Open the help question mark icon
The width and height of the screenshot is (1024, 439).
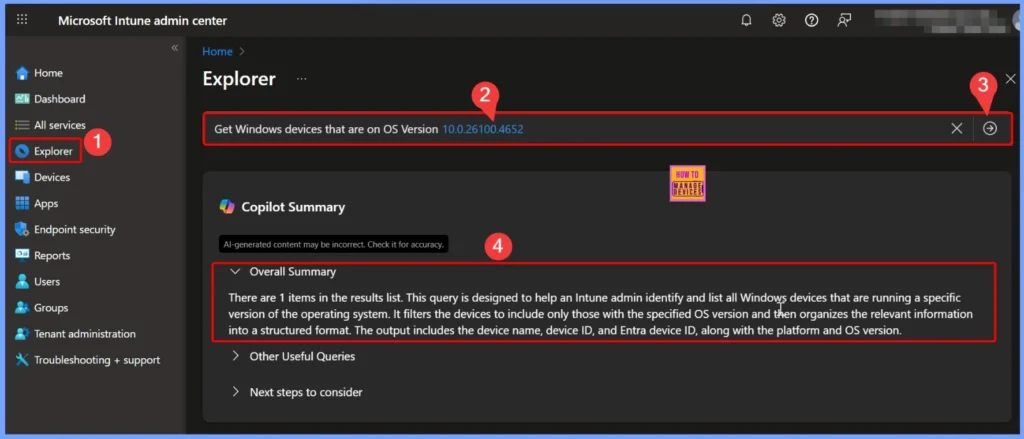click(x=811, y=20)
